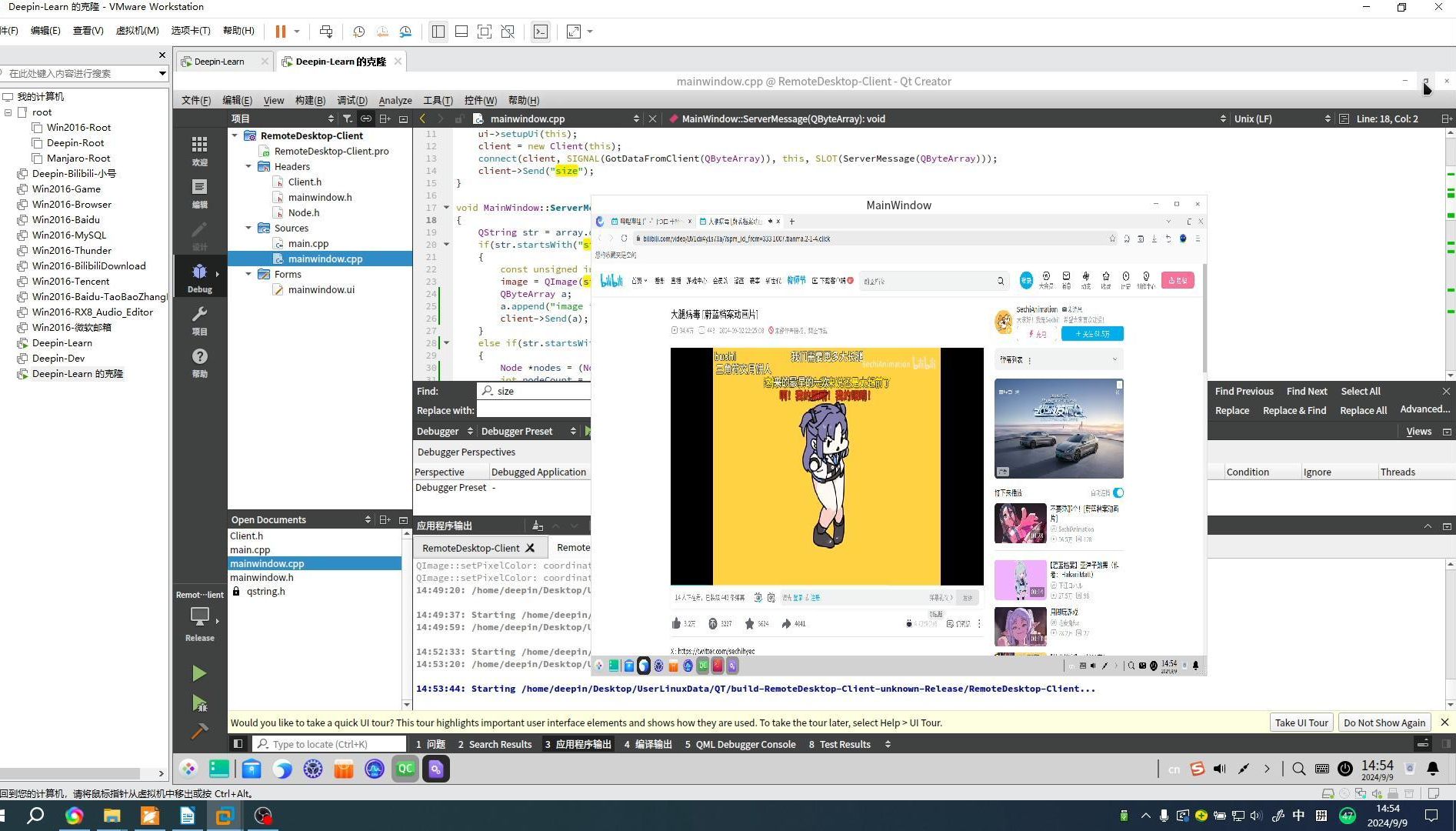Toggle VMware library panel visibility

pyautogui.click(x=438, y=32)
